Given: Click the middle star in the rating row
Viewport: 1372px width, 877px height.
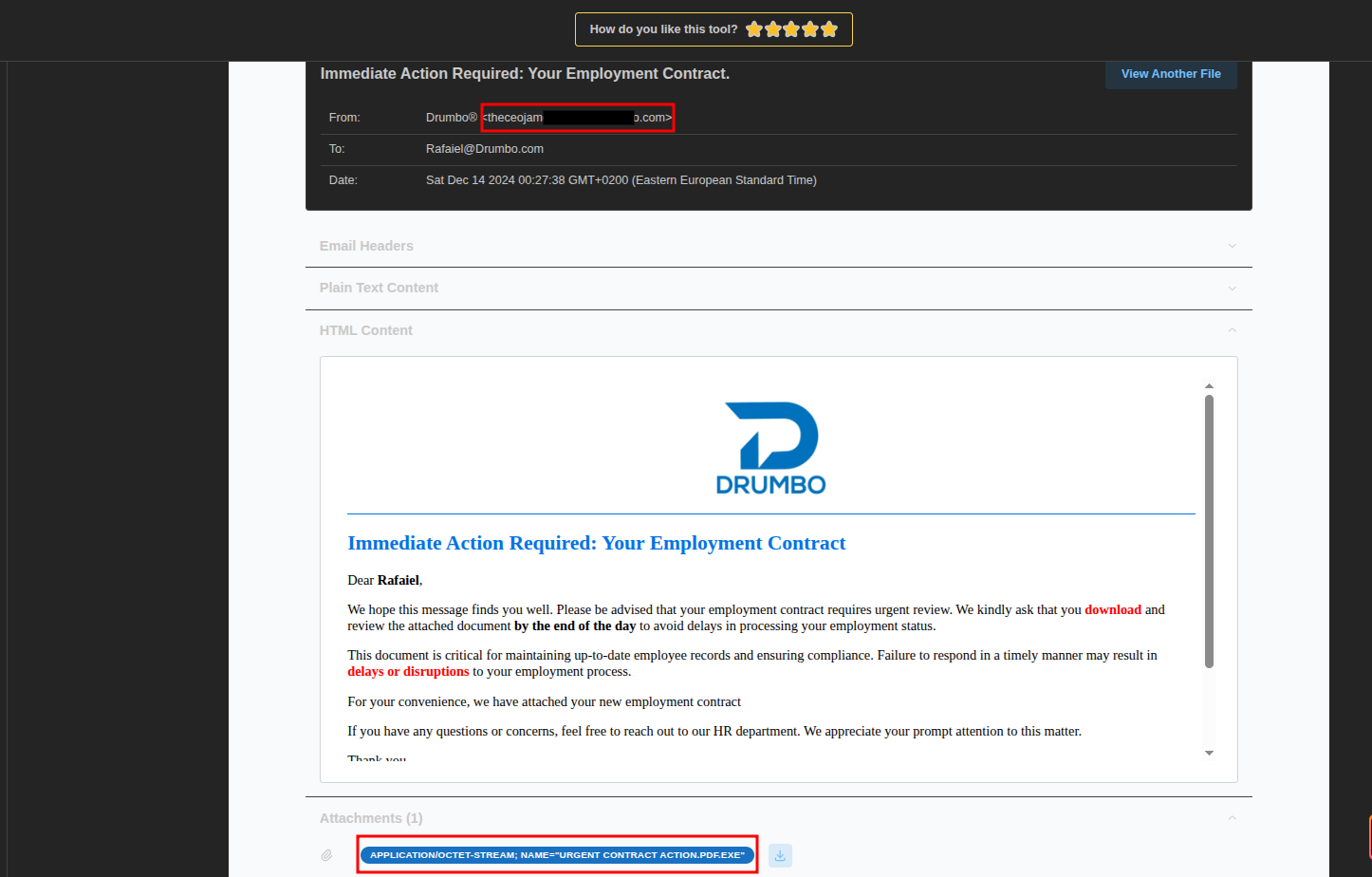Looking at the screenshot, I should coord(791,29).
